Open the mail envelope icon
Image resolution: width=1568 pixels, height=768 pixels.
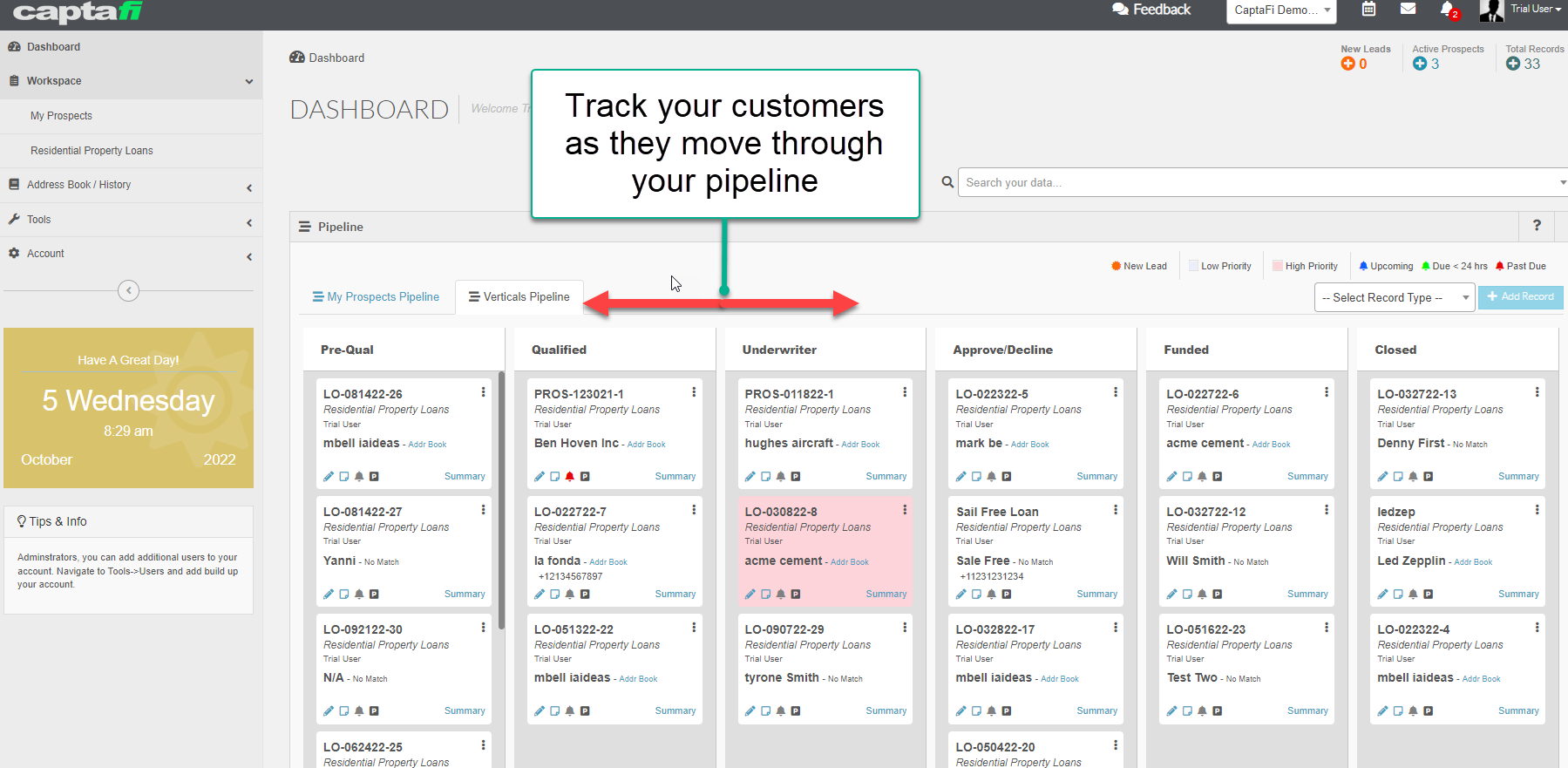tap(1408, 10)
